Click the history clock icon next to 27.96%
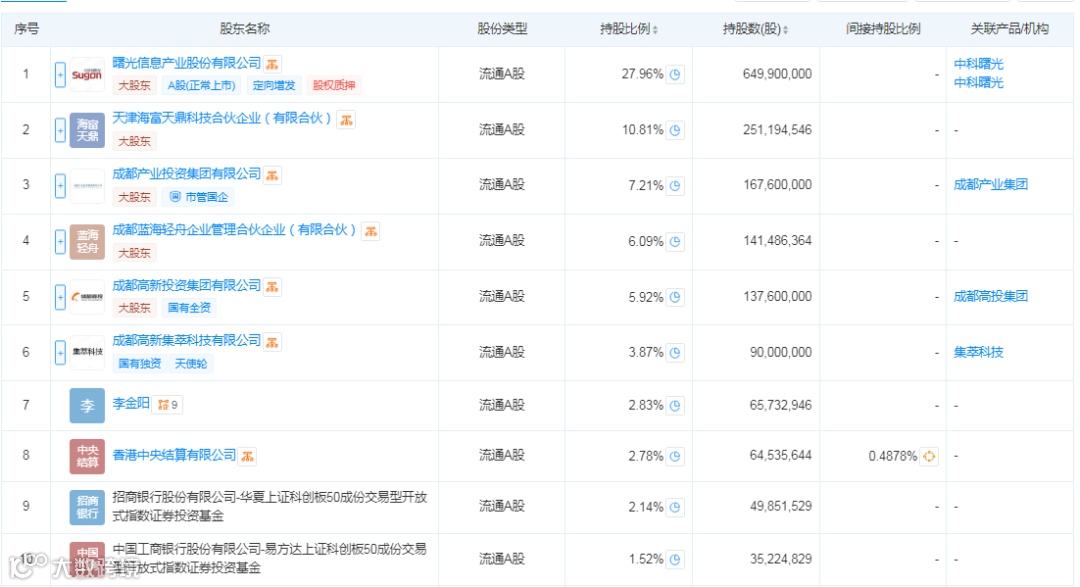Screen dimensions: 1080x587 (x=676, y=74)
